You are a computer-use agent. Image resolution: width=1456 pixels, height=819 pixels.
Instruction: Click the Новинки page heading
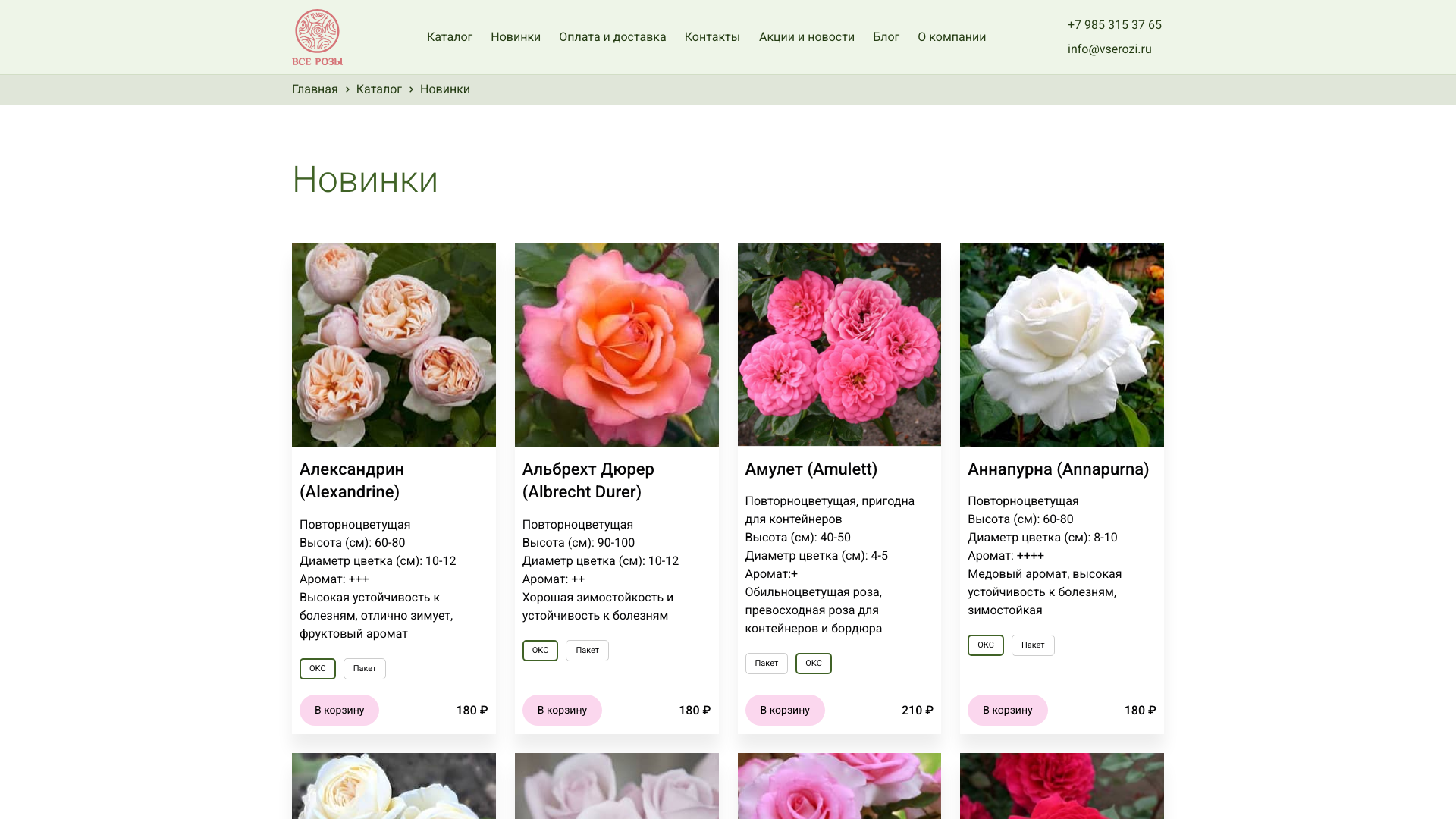[x=365, y=180]
